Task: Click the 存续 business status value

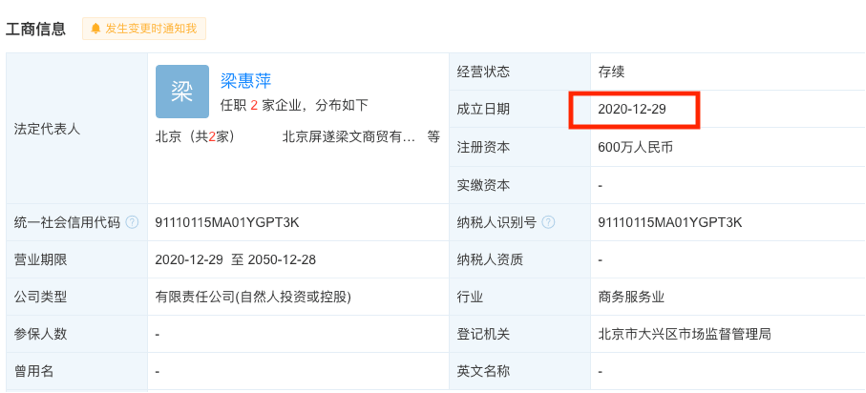Action: click(611, 72)
